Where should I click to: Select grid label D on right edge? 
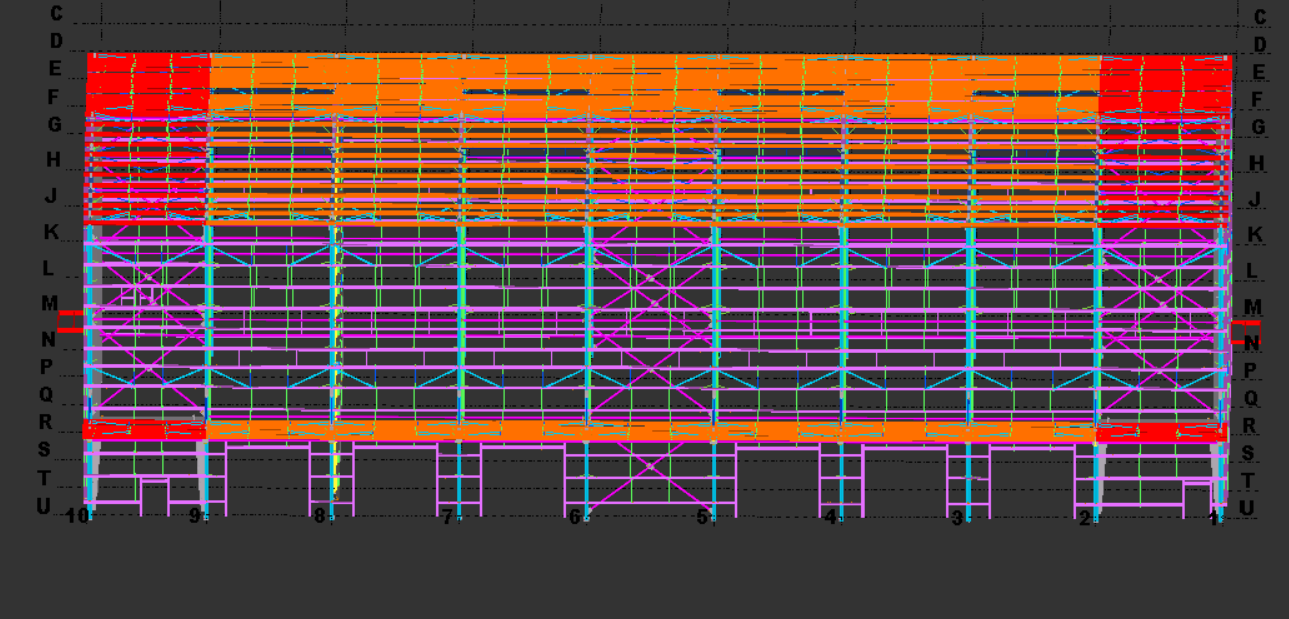(x=1260, y=45)
